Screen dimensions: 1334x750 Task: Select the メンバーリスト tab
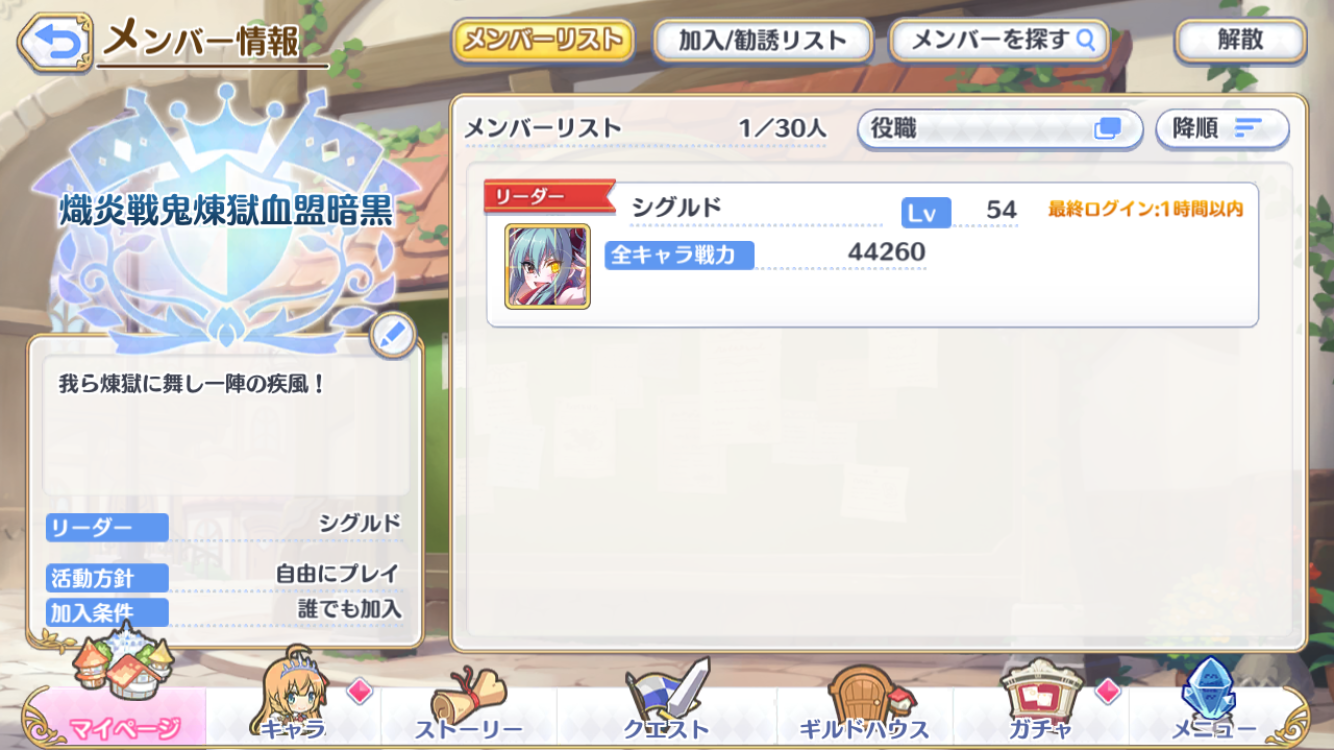[543, 41]
